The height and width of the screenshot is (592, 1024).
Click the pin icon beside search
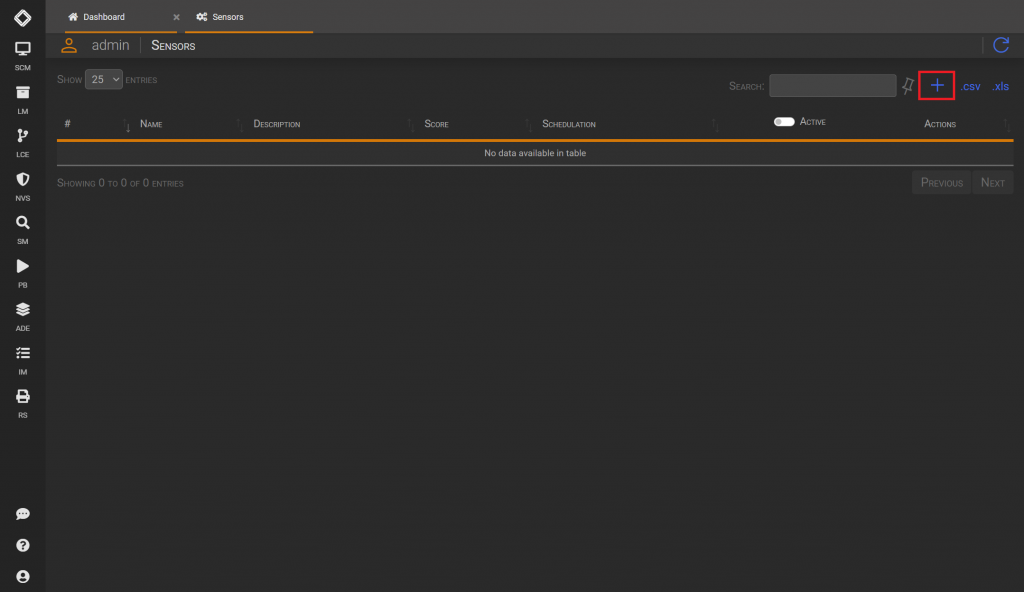908,86
